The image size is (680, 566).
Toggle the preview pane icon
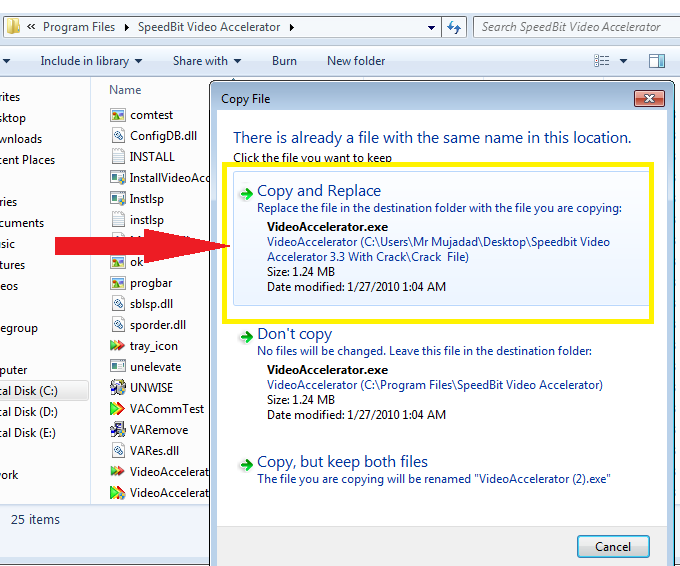[x=657, y=61]
